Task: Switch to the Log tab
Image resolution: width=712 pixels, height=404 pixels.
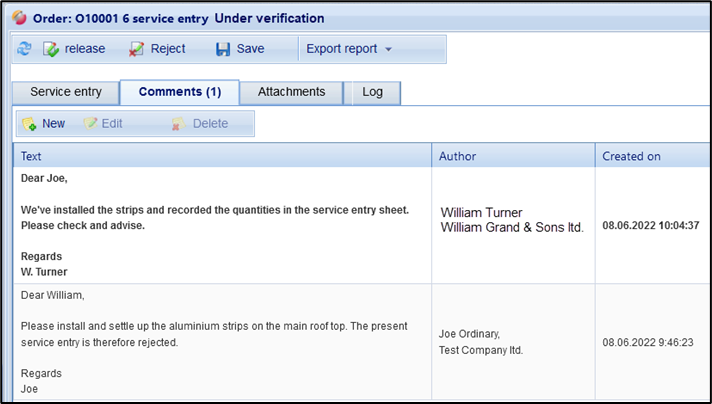Action: click(x=372, y=92)
